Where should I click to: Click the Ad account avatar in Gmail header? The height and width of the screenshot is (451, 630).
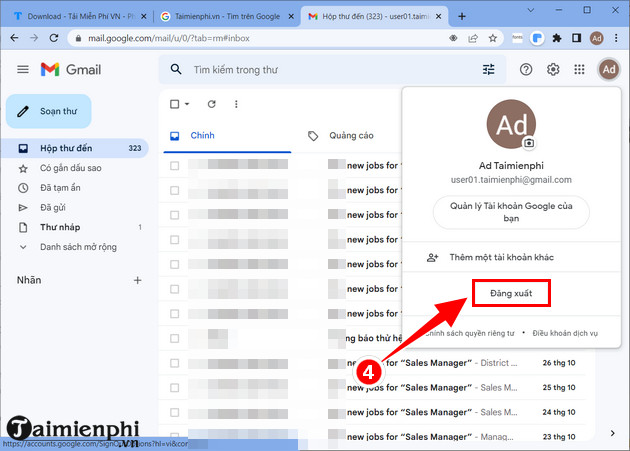point(609,70)
